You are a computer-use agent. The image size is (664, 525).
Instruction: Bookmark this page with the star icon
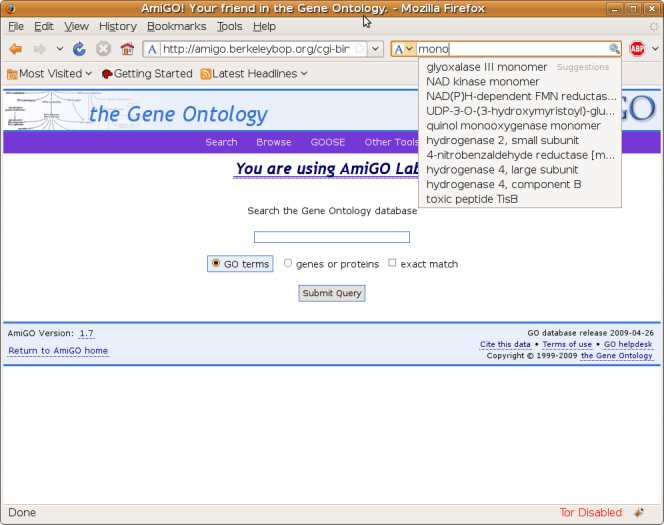[359, 49]
